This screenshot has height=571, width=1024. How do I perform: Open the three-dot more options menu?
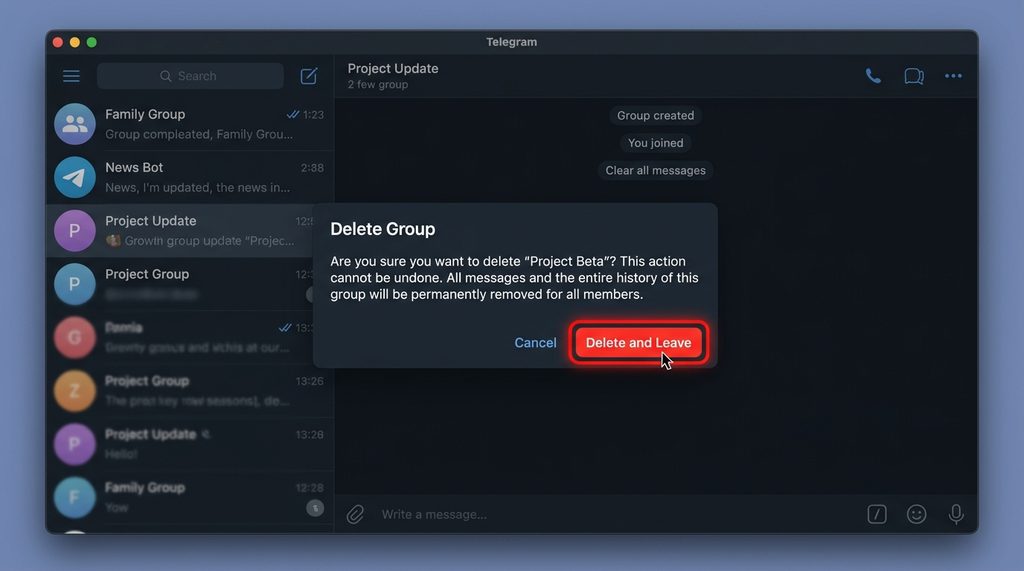[953, 76]
